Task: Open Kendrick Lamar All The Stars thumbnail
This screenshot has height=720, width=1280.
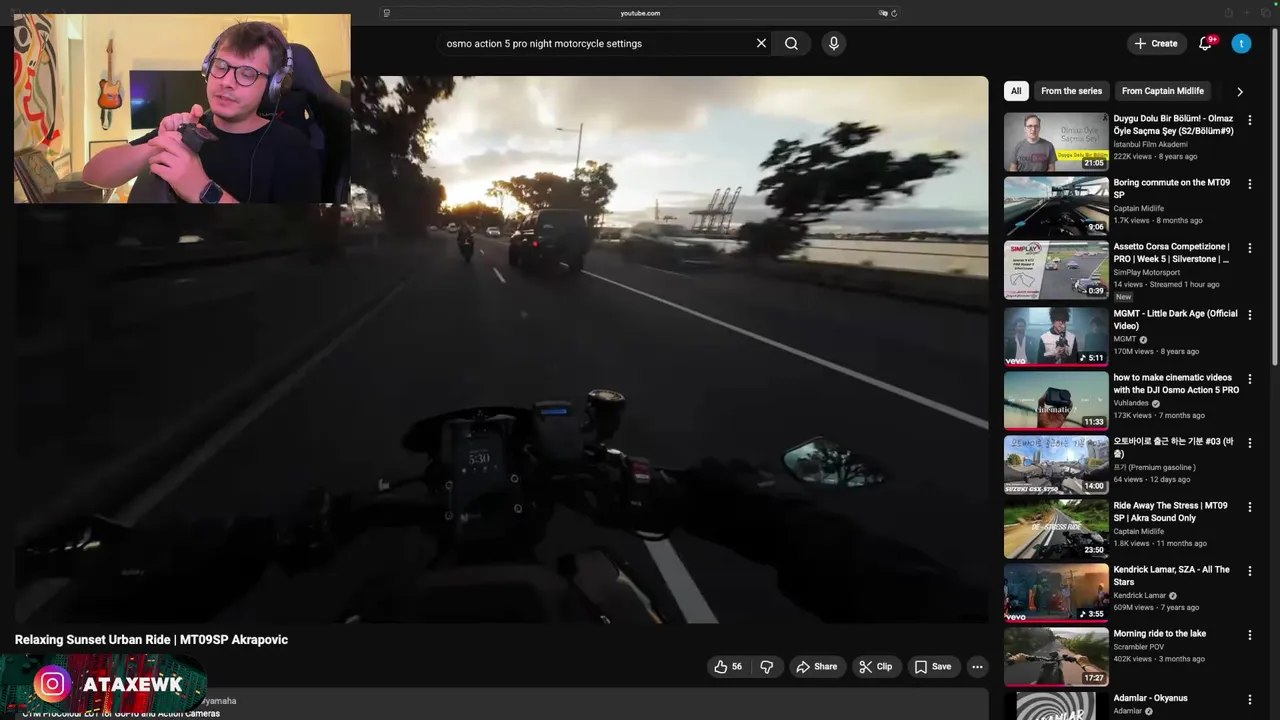Action: point(1056,592)
